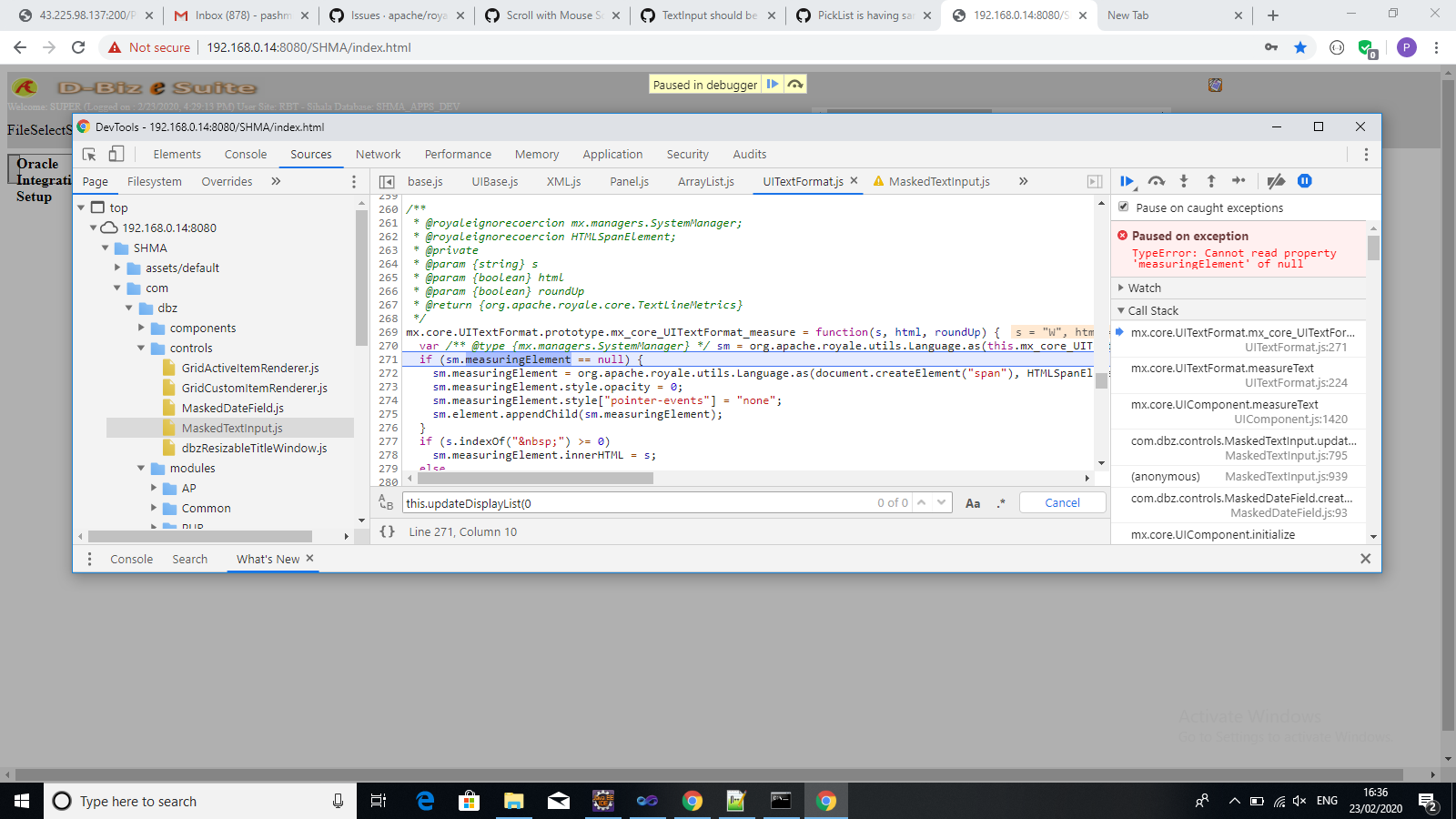Switch to the Network tab
This screenshot has width=1456, height=819.
(378, 155)
